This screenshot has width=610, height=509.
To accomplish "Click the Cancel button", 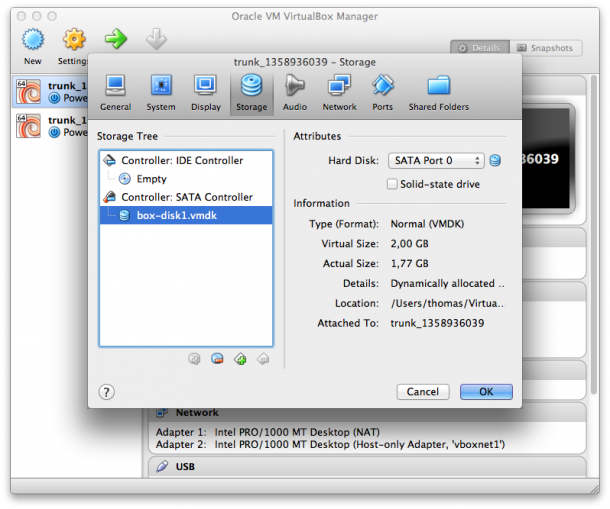I will [423, 391].
